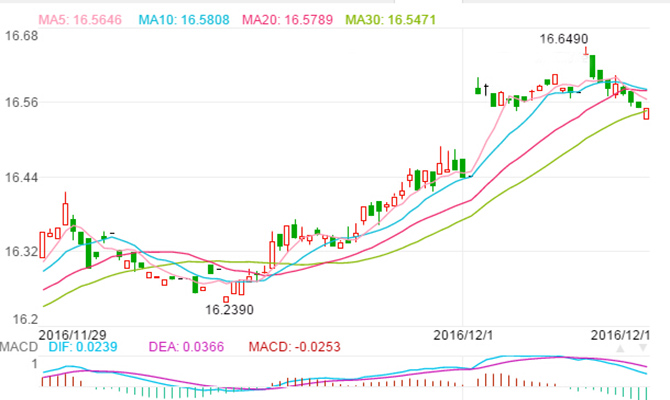670x400 pixels.
Task: Click the DIF: 0.0239 value
Action: click(83, 347)
